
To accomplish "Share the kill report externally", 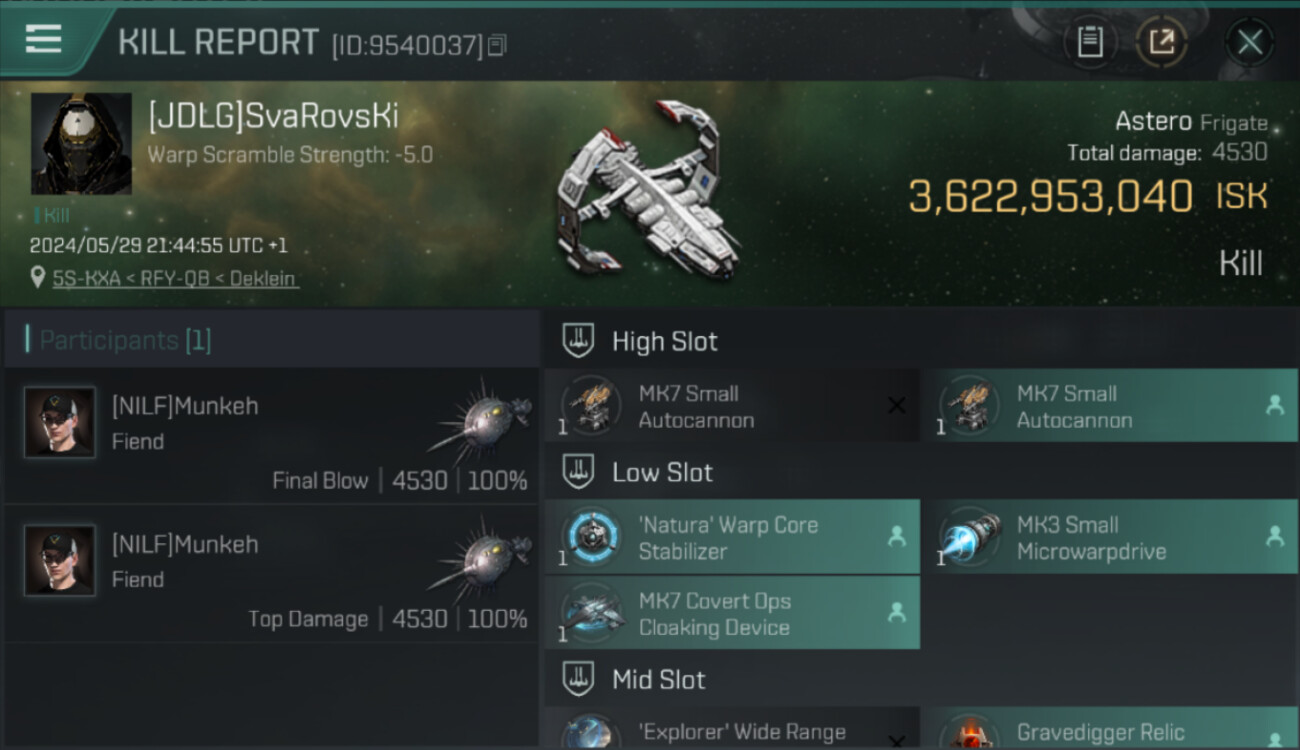I will point(1161,42).
